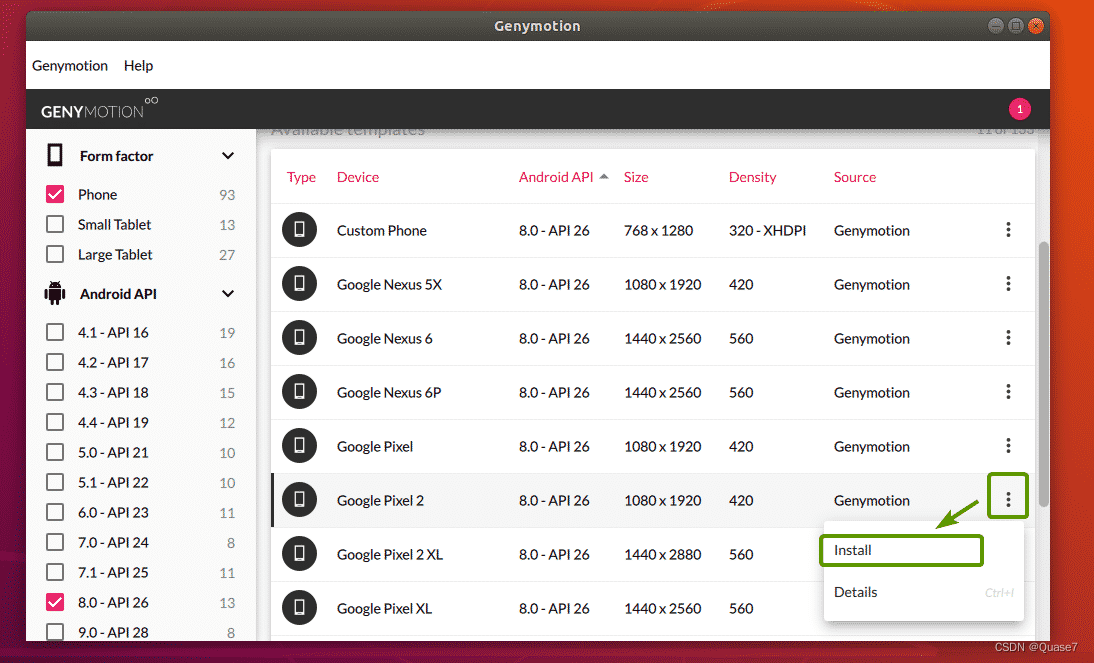Click the template list vertical scrollbar
This screenshot has width=1094, height=663.
coord(1044,374)
